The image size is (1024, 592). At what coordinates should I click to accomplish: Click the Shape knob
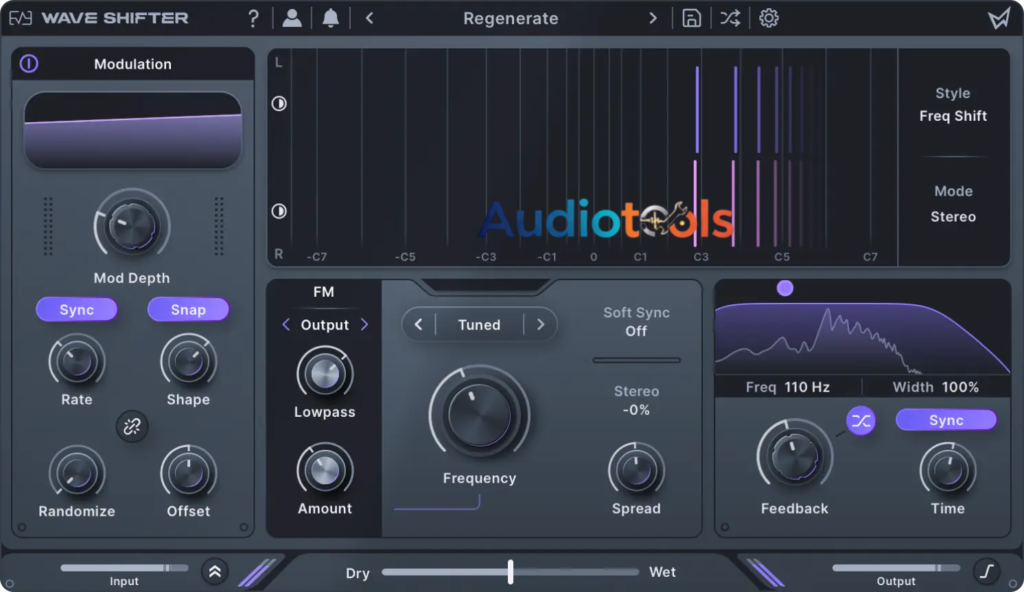click(188, 362)
